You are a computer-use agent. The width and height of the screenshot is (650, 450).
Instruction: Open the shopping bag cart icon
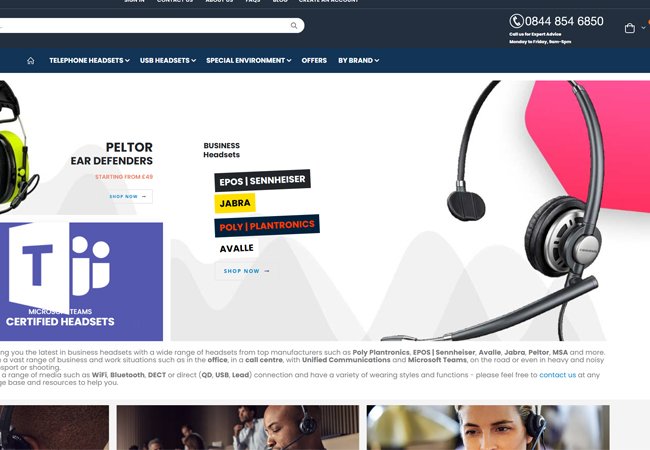tap(630, 28)
